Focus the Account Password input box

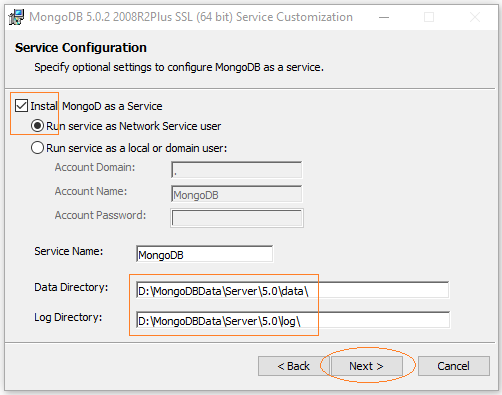pyautogui.click(x=237, y=218)
